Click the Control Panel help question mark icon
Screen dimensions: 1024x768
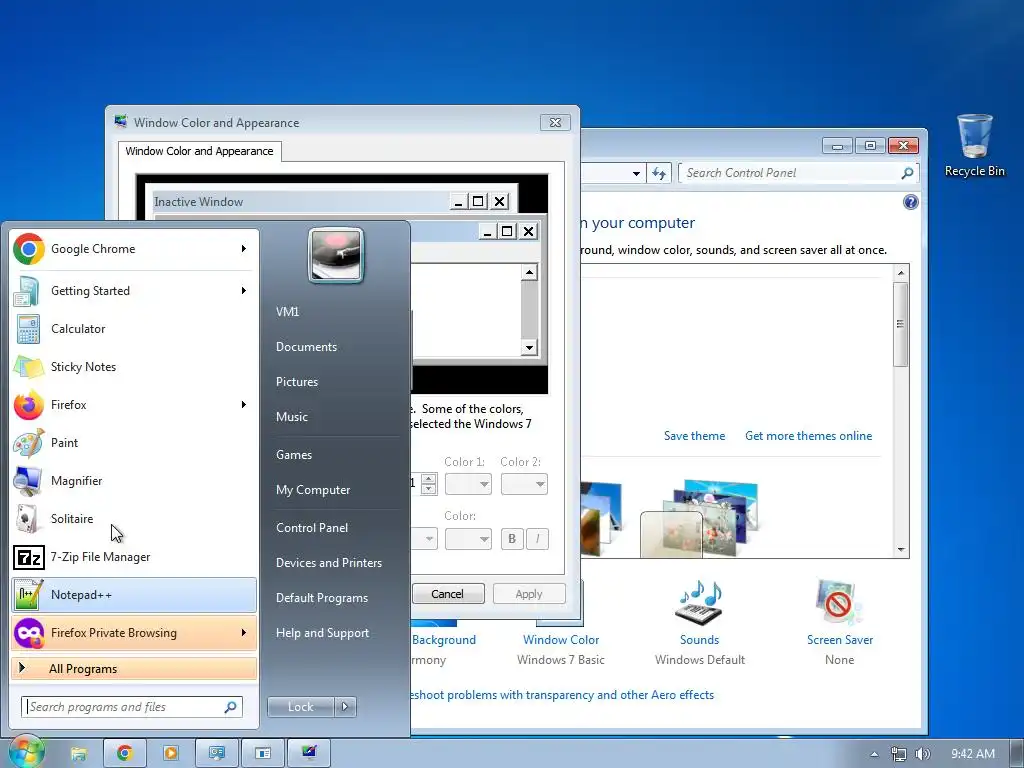910,202
